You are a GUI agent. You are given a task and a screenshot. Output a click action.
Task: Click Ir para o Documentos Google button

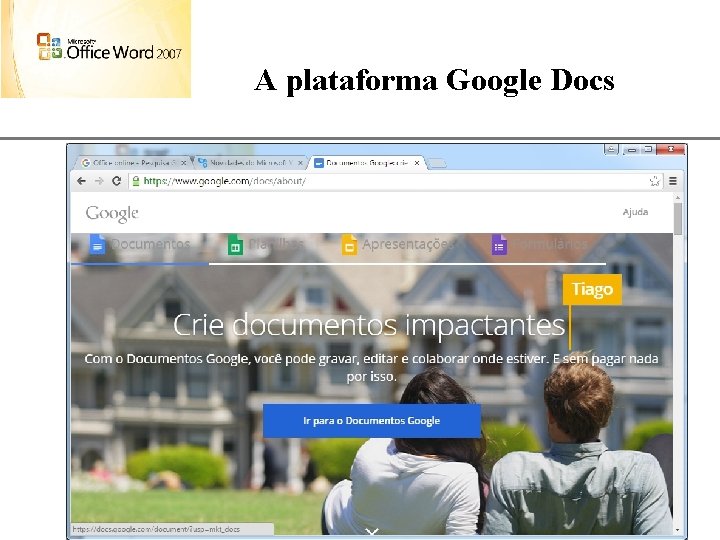point(372,421)
